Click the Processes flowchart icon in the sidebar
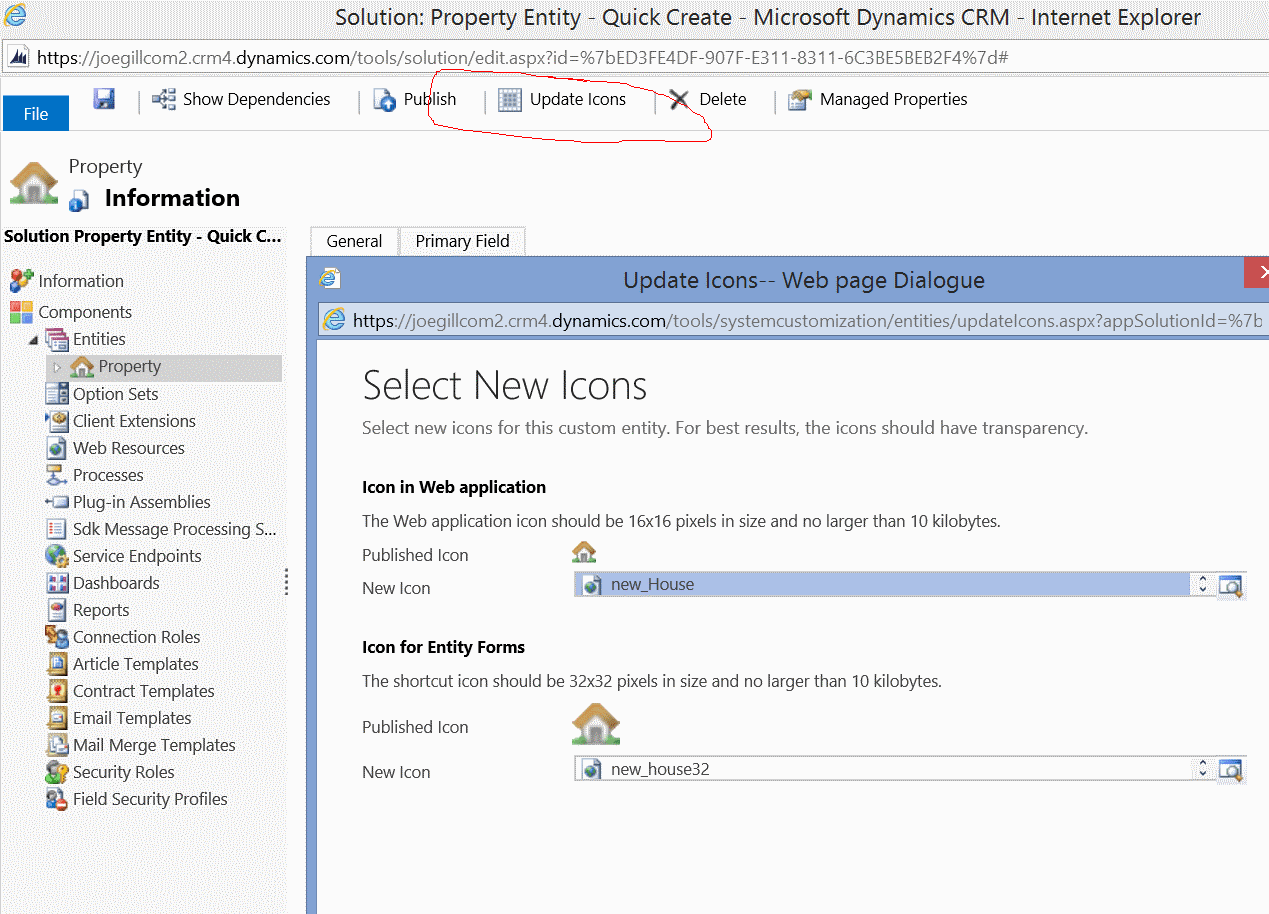The image size is (1269, 914). point(58,474)
